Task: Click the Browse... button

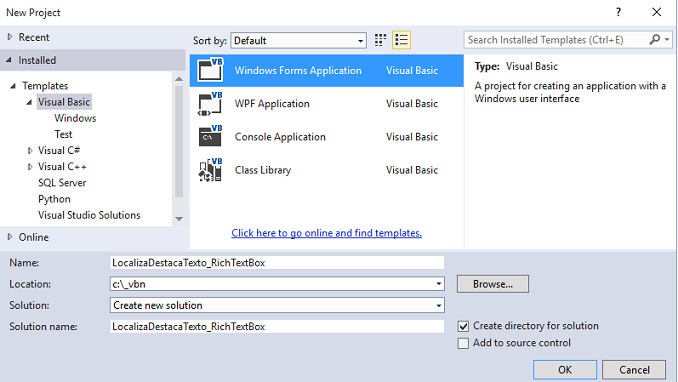Action: tap(493, 284)
